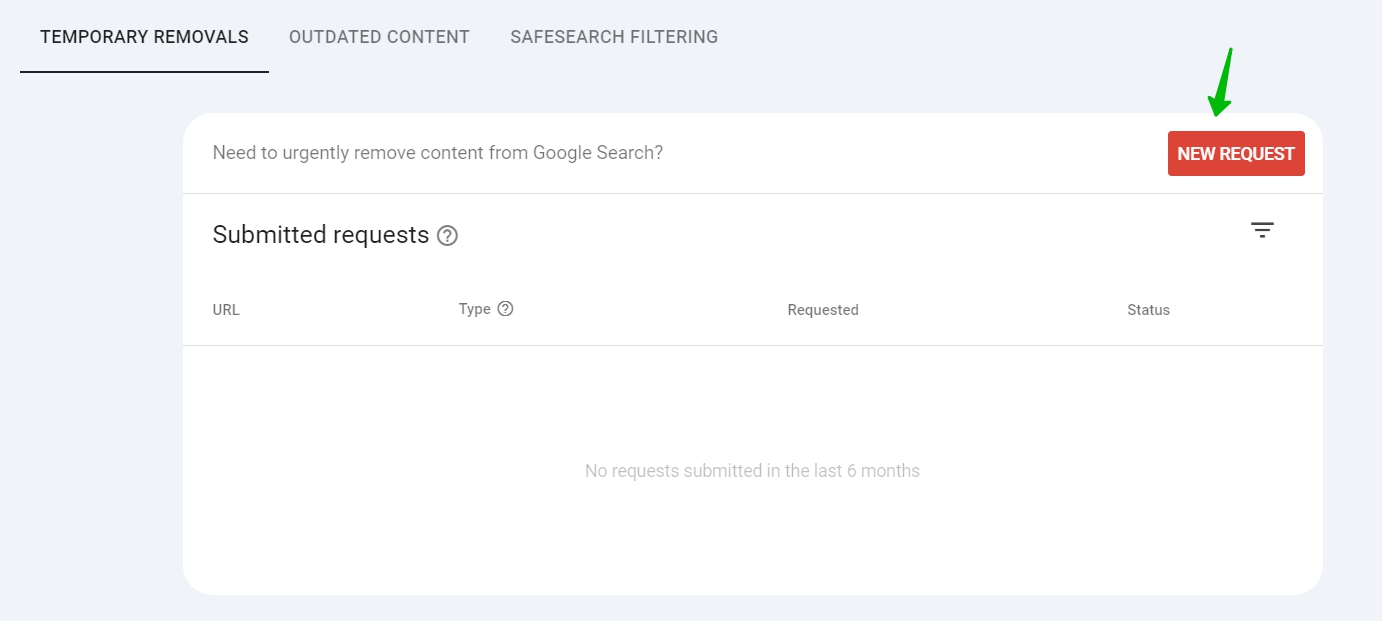The width and height of the screenshot is (1382, 621).
Task: Sort requests by the URL column
Action: click(x=226, y=310)
